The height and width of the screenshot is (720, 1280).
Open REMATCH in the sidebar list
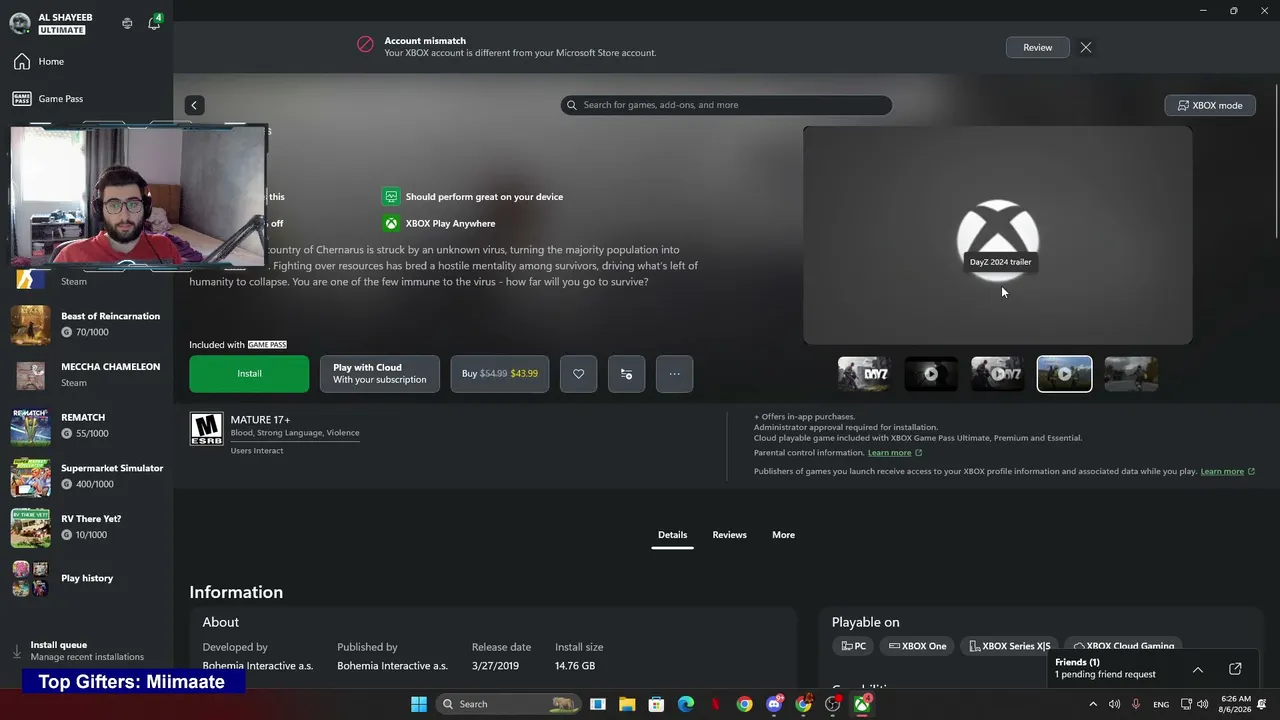(x=87, y=425)
